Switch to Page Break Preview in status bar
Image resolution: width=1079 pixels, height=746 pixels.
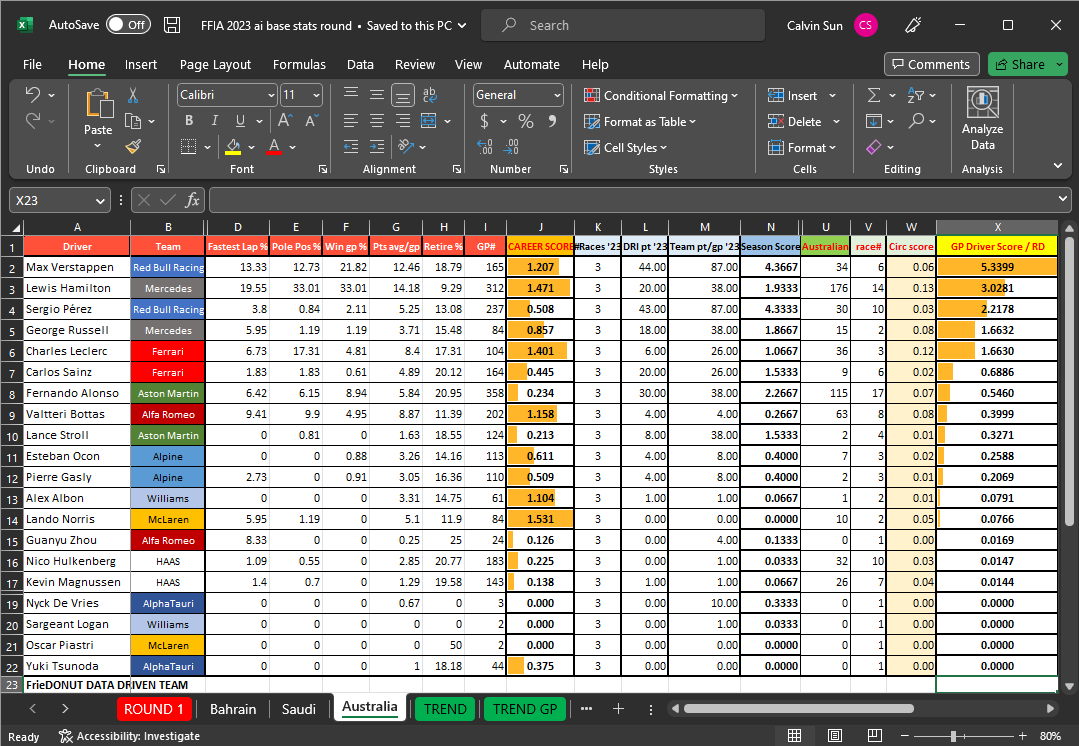pyautogui.click(x=875, y=736)
